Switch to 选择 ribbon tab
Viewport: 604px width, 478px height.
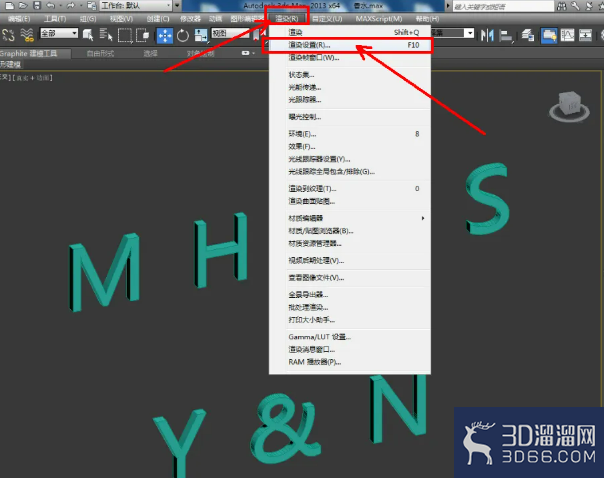click(x=150, y=53)
